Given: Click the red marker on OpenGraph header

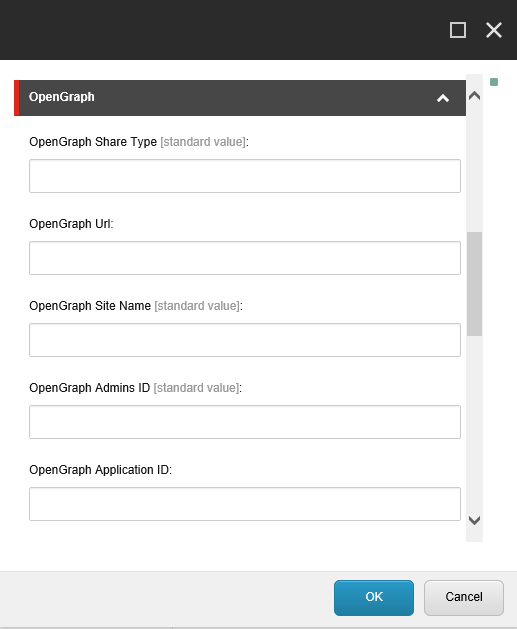Looking at the screenshot, I should coord(16,98).
